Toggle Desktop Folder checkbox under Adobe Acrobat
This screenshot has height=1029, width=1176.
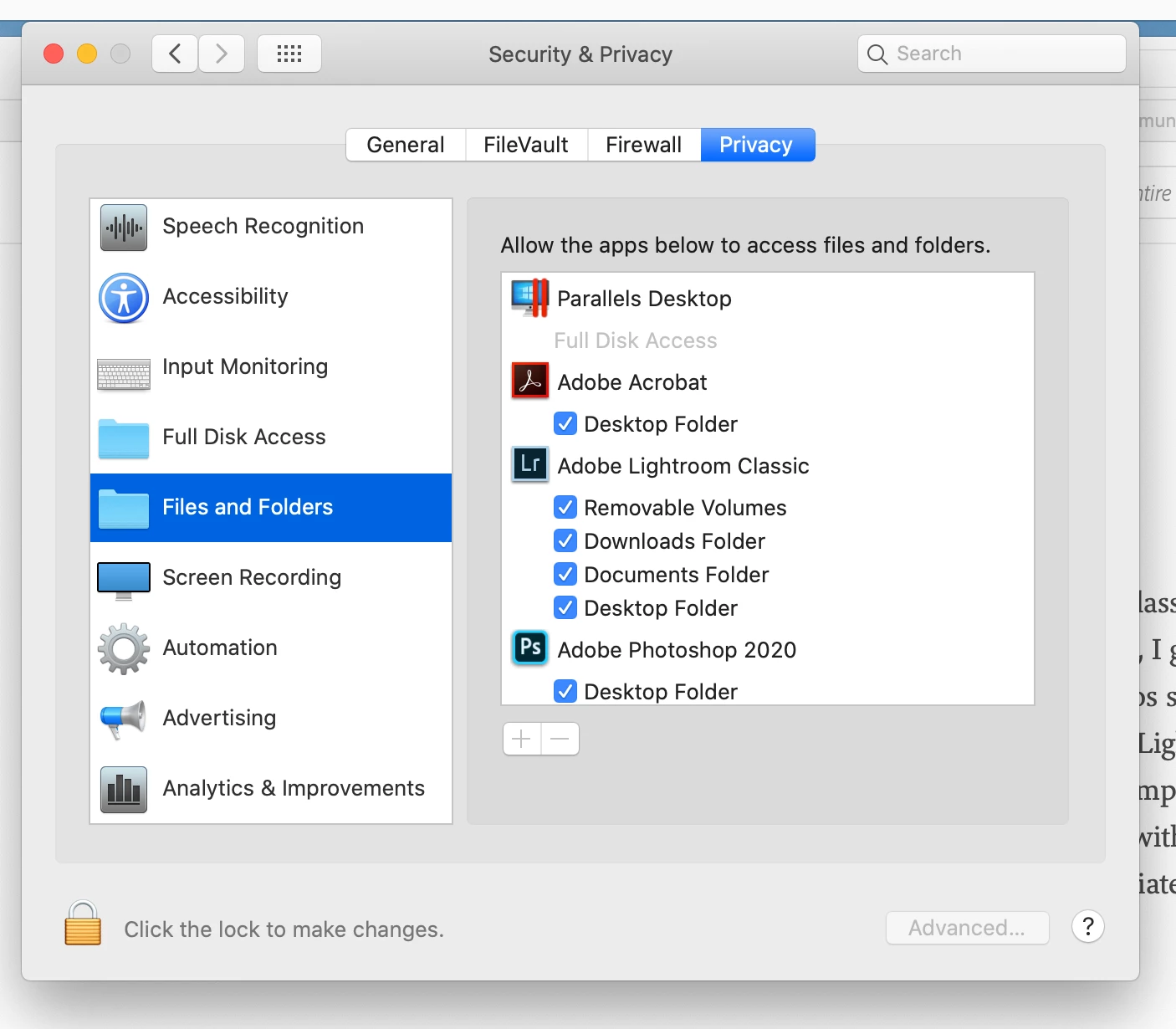click(x=565, y=423)
